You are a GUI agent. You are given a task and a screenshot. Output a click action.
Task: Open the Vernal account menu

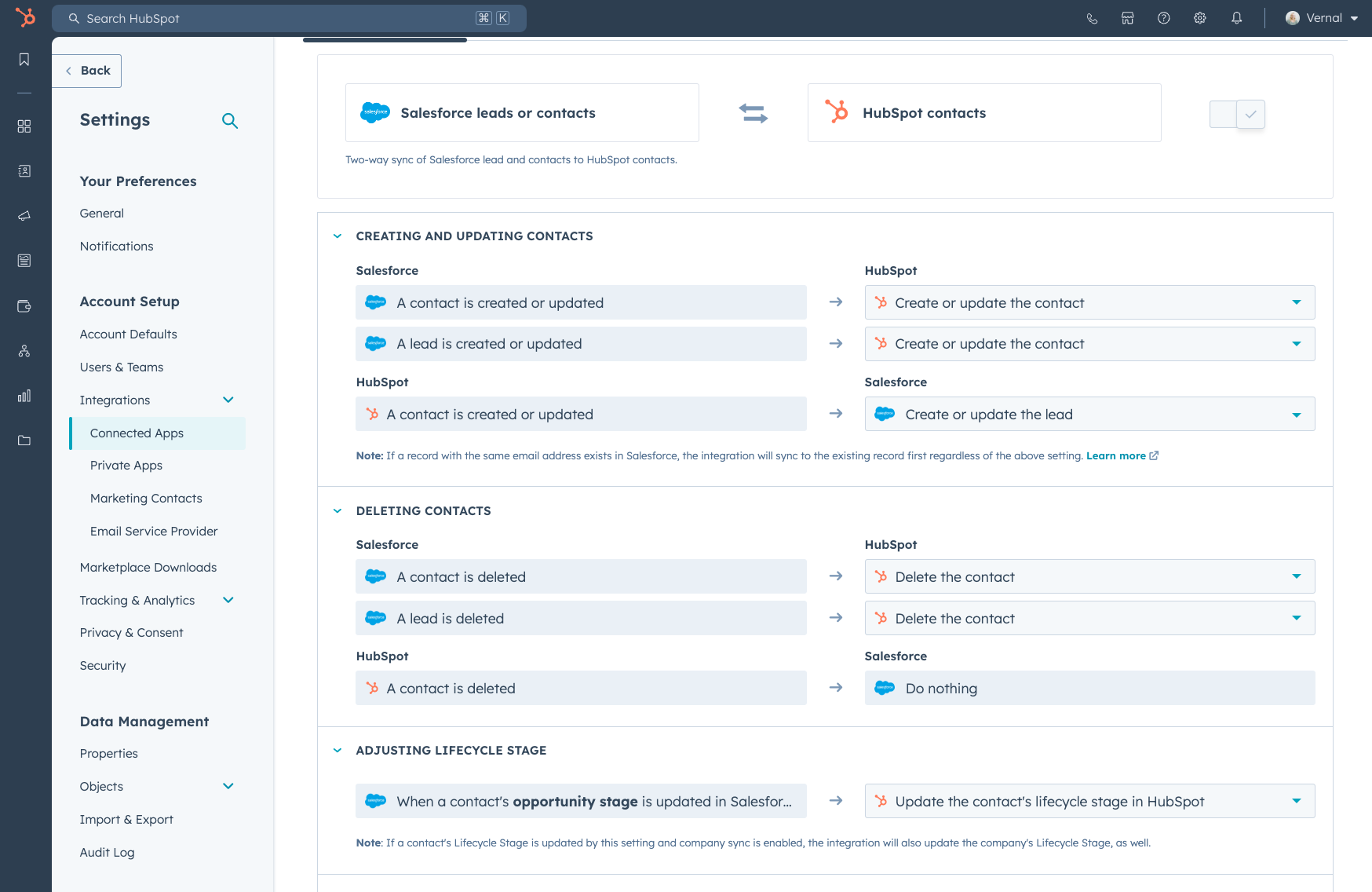[1322, 18]
